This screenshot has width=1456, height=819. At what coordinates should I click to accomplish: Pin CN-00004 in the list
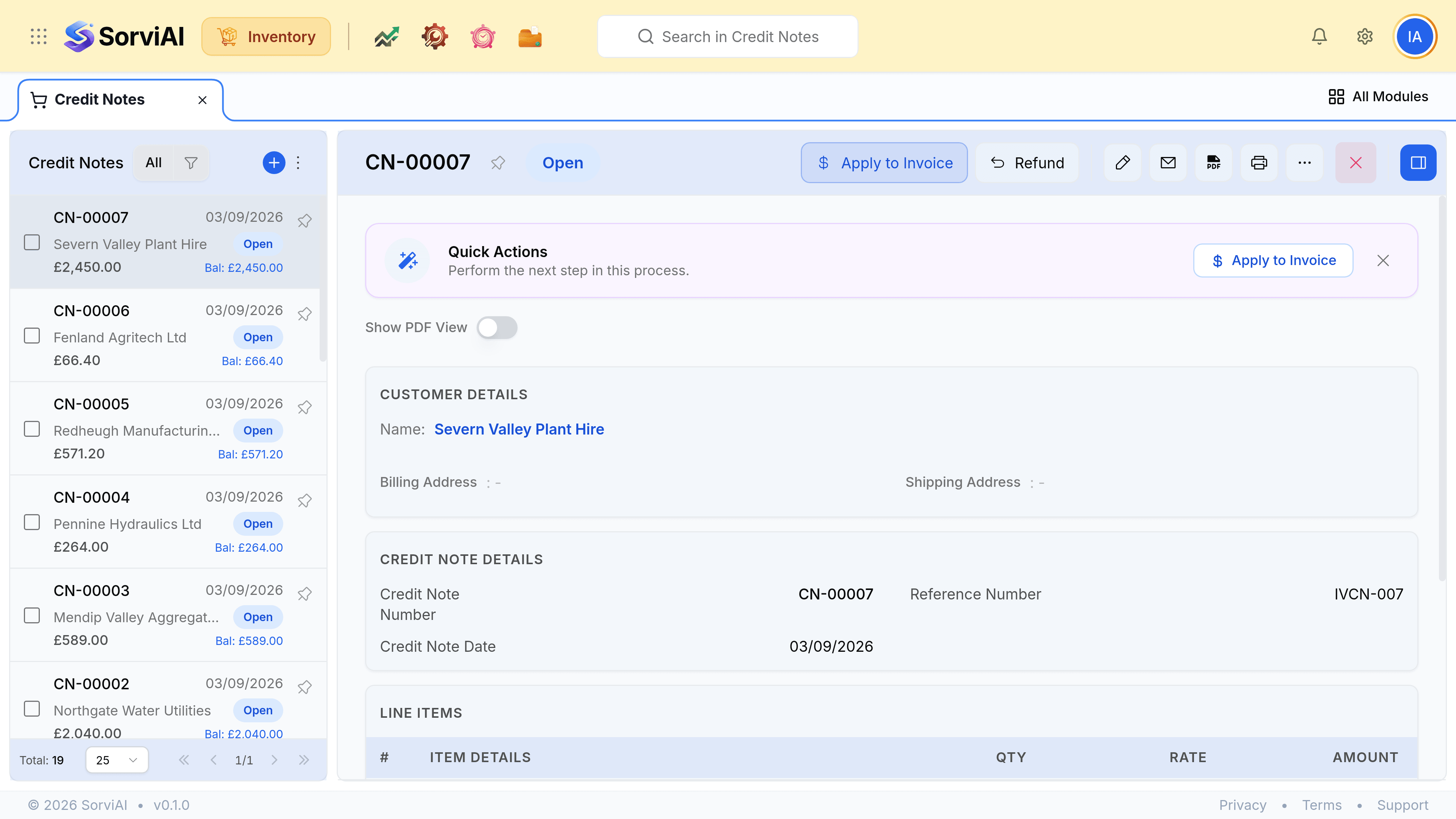pos(304,500)
